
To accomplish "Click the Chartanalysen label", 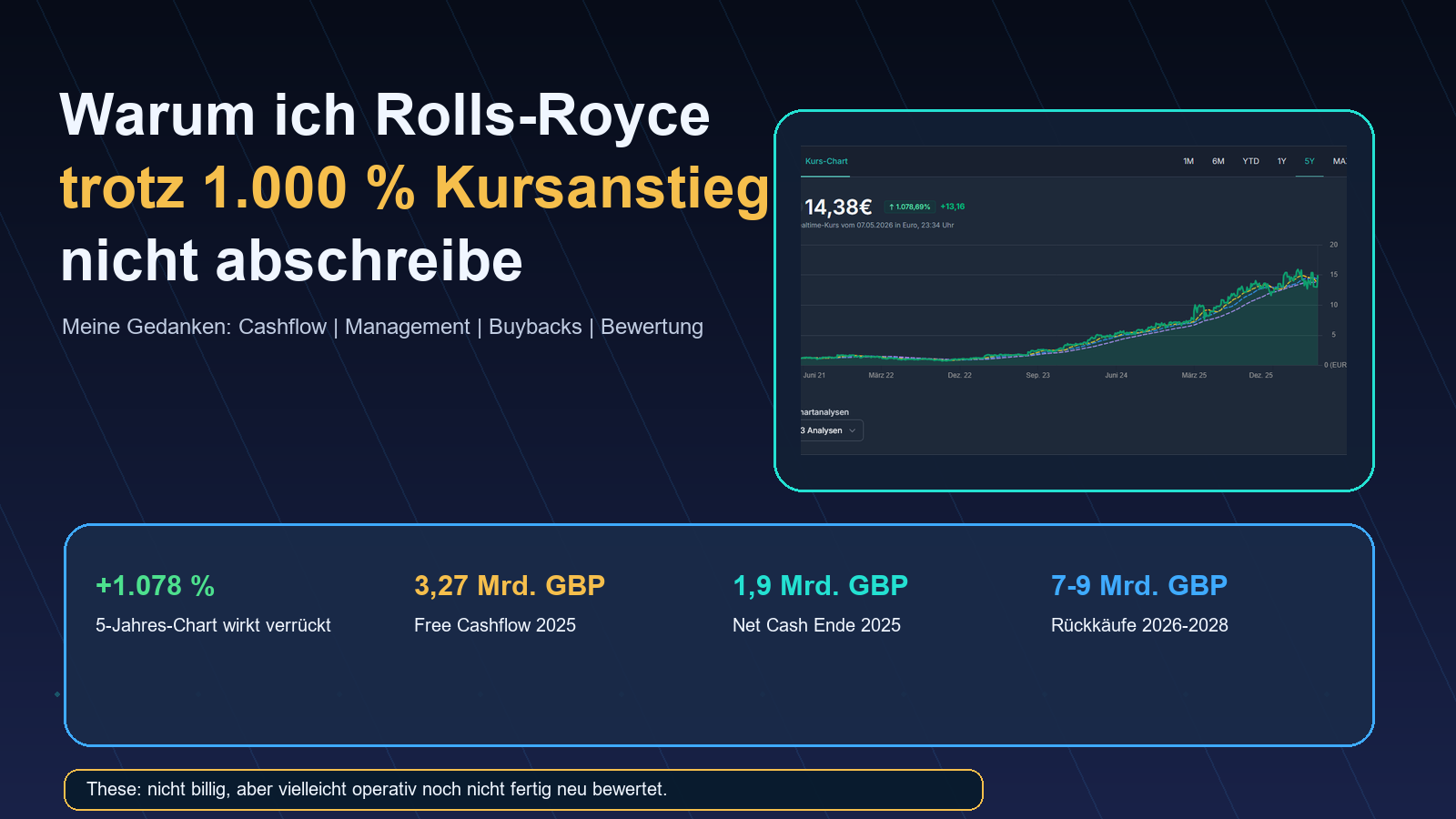I will point(824,412).
